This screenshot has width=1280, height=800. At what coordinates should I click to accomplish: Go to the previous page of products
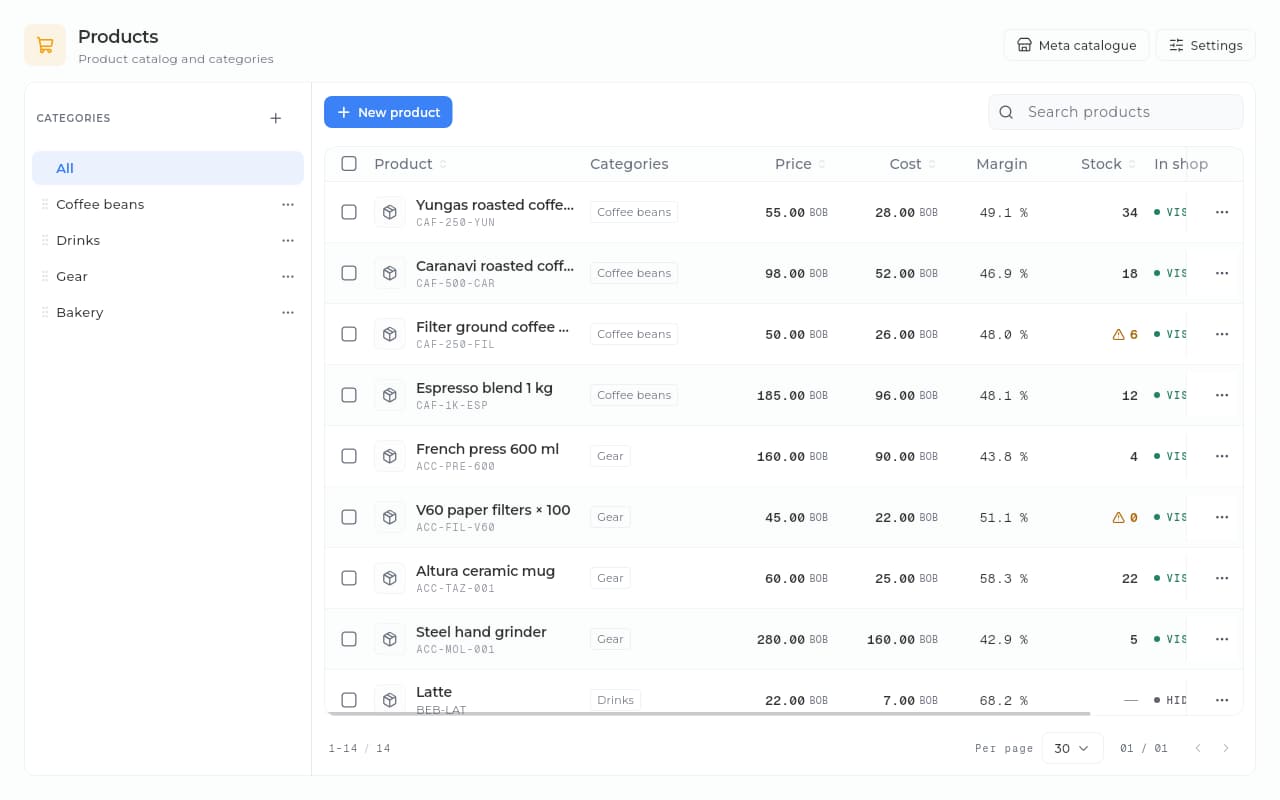[1198, 748]
